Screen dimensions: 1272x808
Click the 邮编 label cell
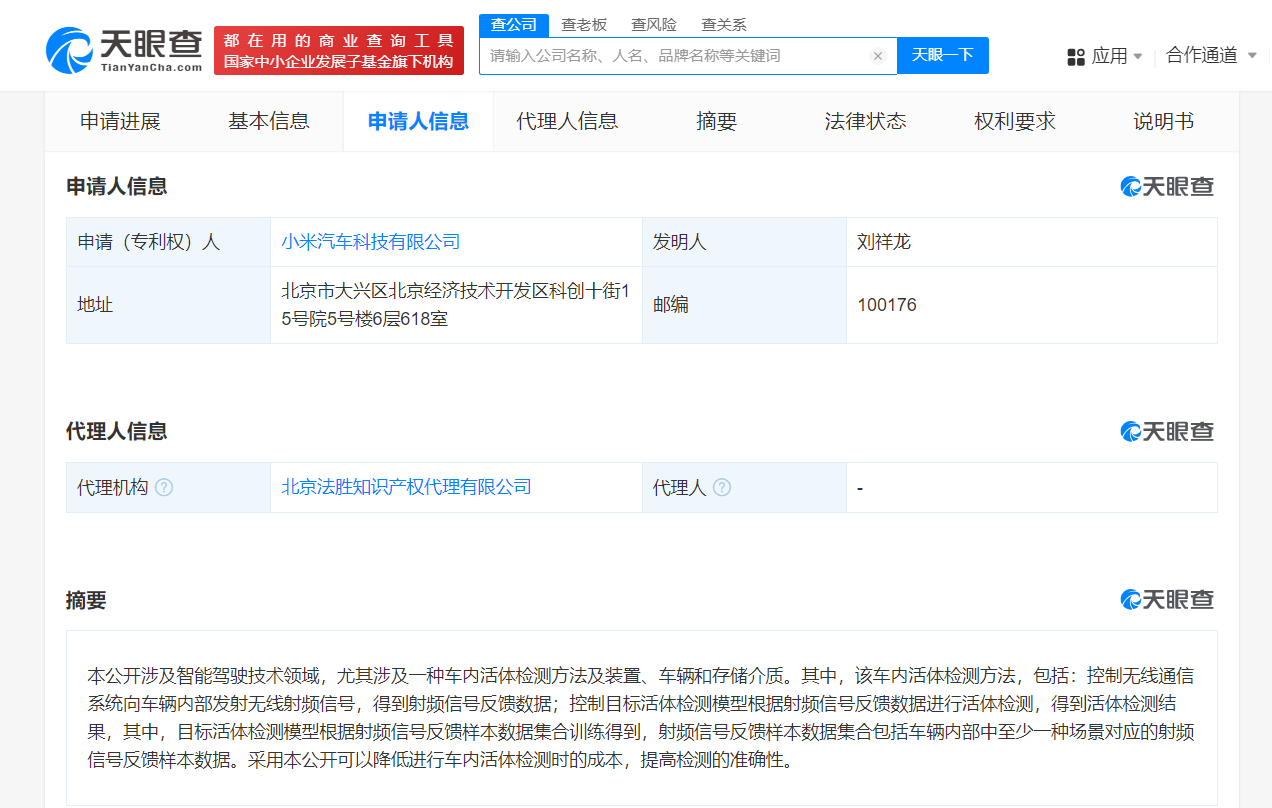(x=744, y=305)
